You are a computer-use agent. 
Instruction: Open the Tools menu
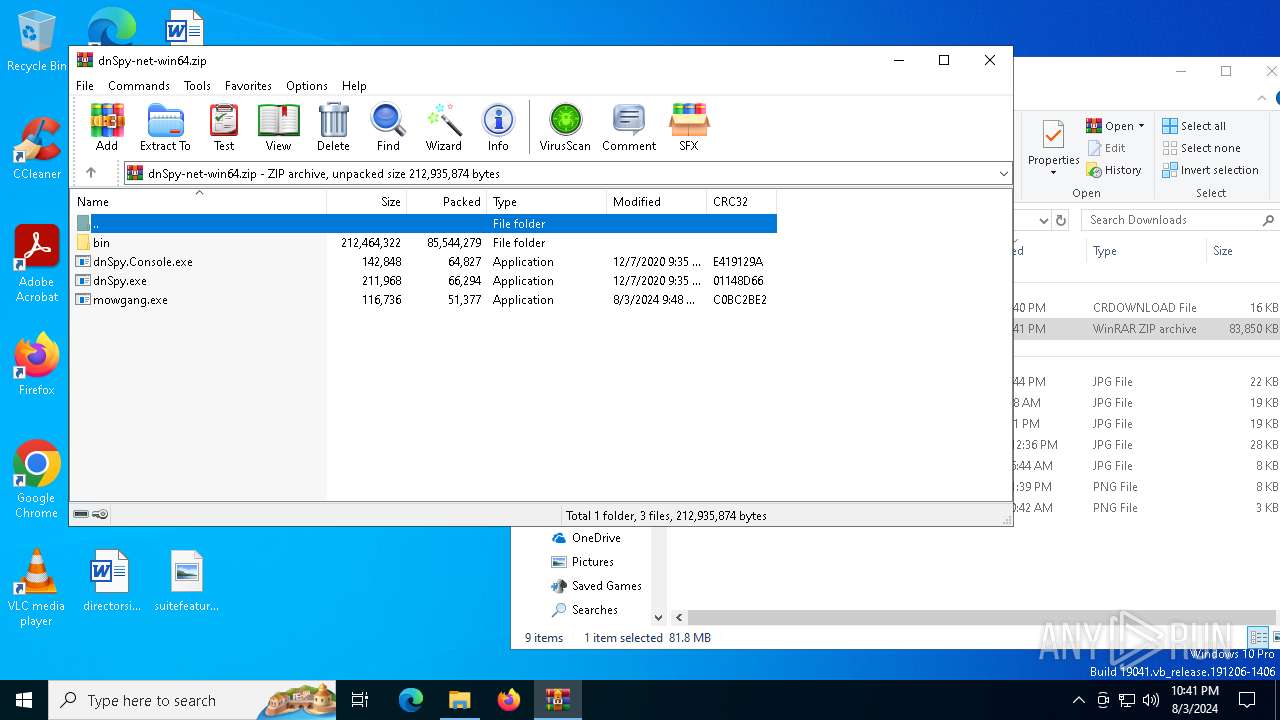coord(197,86)
